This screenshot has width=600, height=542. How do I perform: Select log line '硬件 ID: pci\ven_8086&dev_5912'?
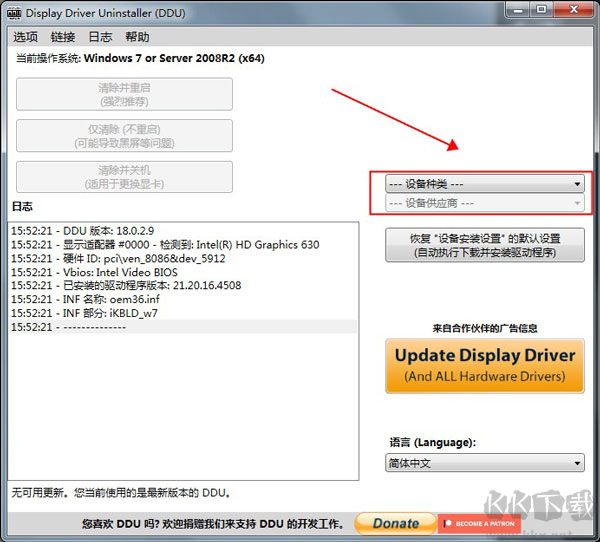click(x=183, y=258)
